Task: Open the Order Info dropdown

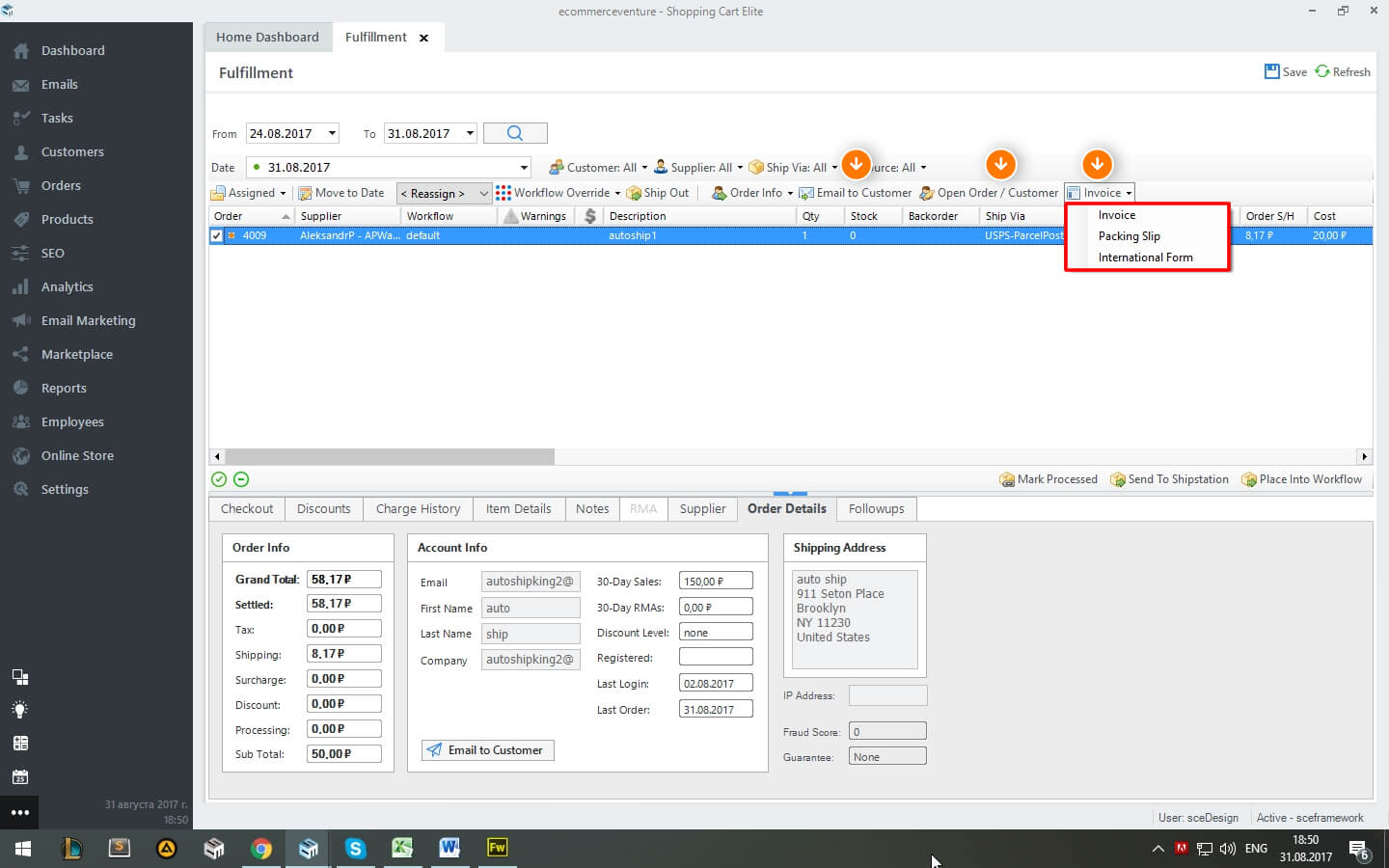Action: point(752,193)
